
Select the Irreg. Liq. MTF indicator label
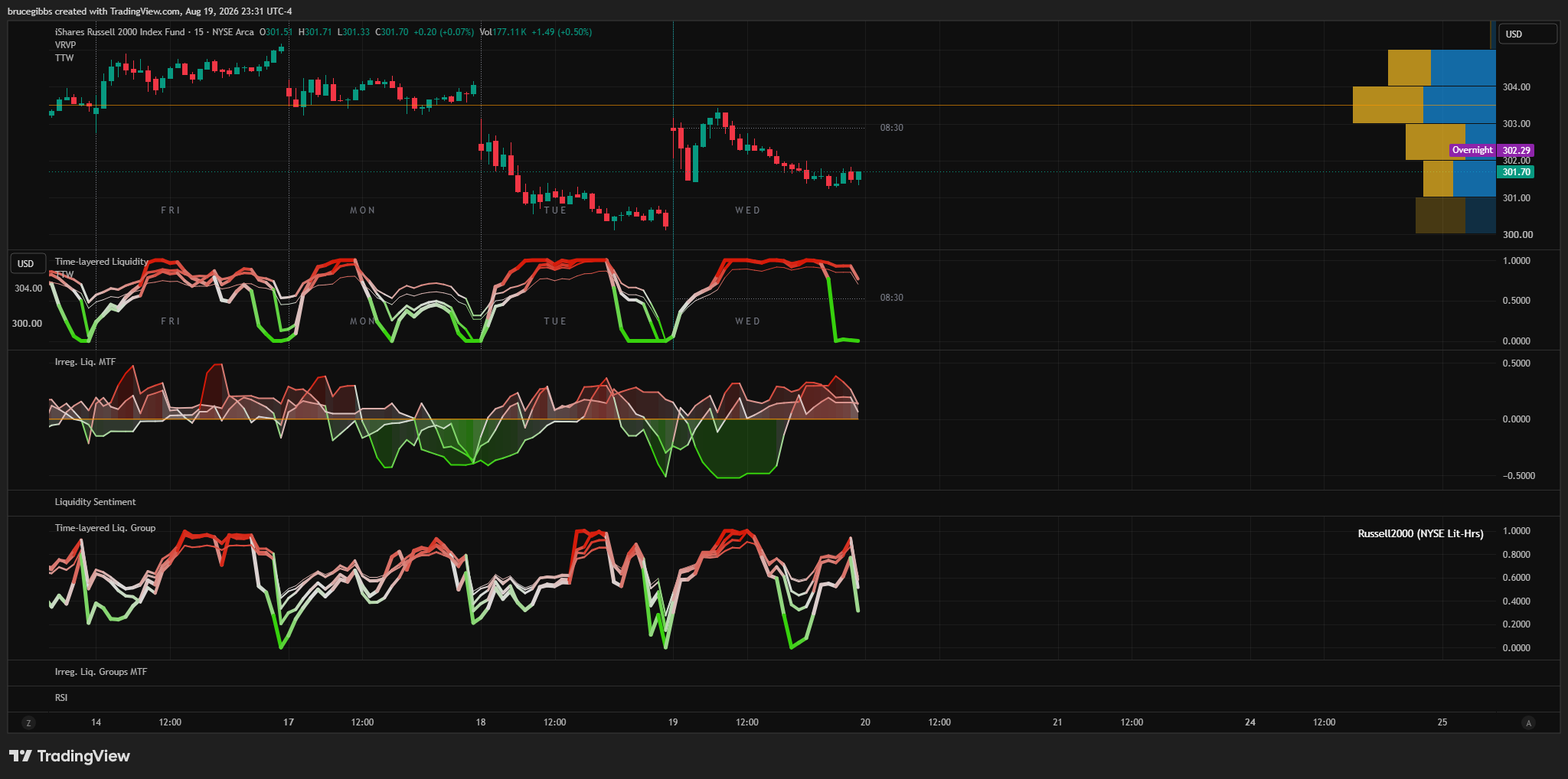click(85, 362)
